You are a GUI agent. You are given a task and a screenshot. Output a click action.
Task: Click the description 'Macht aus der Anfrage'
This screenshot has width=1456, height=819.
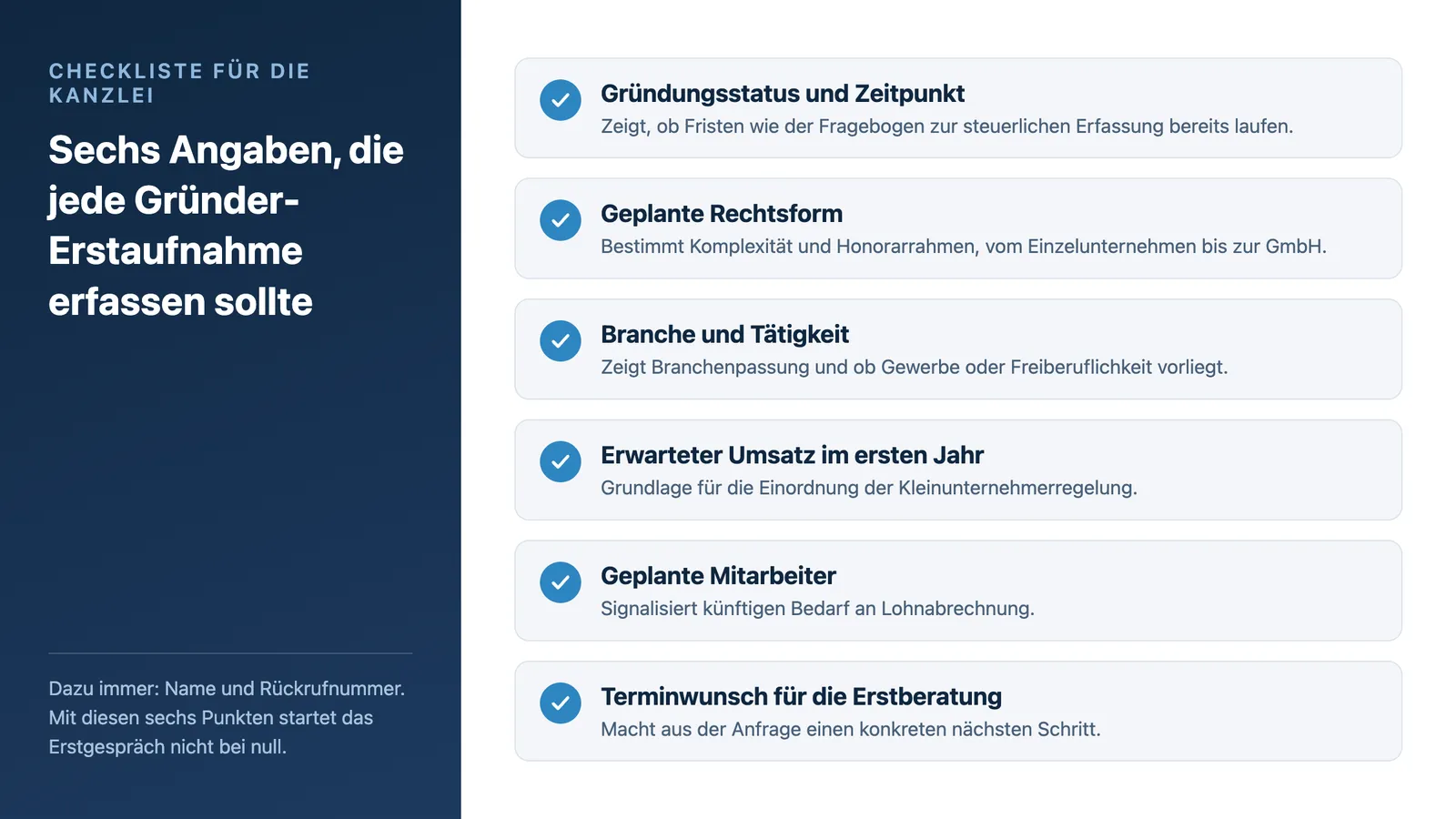click(851, 730)
